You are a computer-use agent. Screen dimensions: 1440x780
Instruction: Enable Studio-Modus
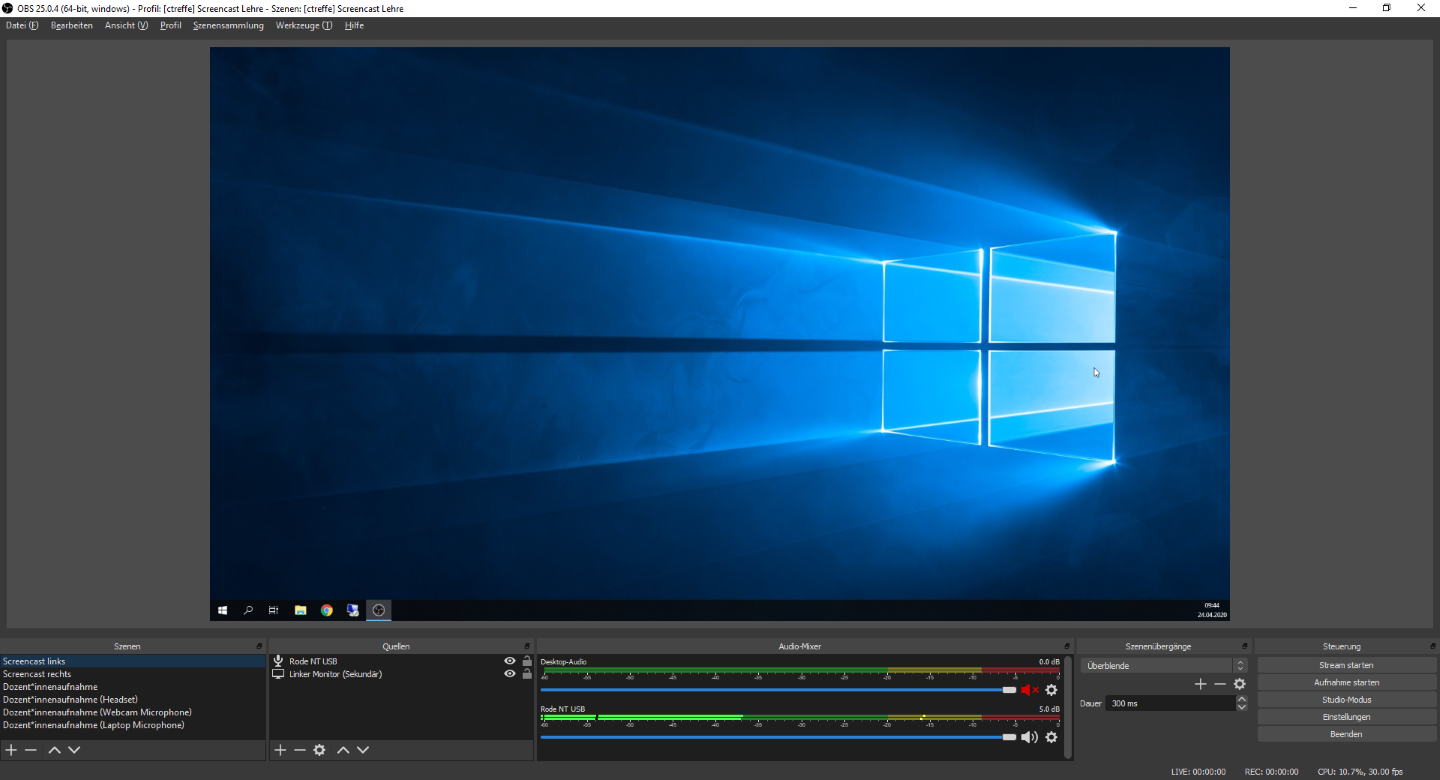click(1346, 700)
